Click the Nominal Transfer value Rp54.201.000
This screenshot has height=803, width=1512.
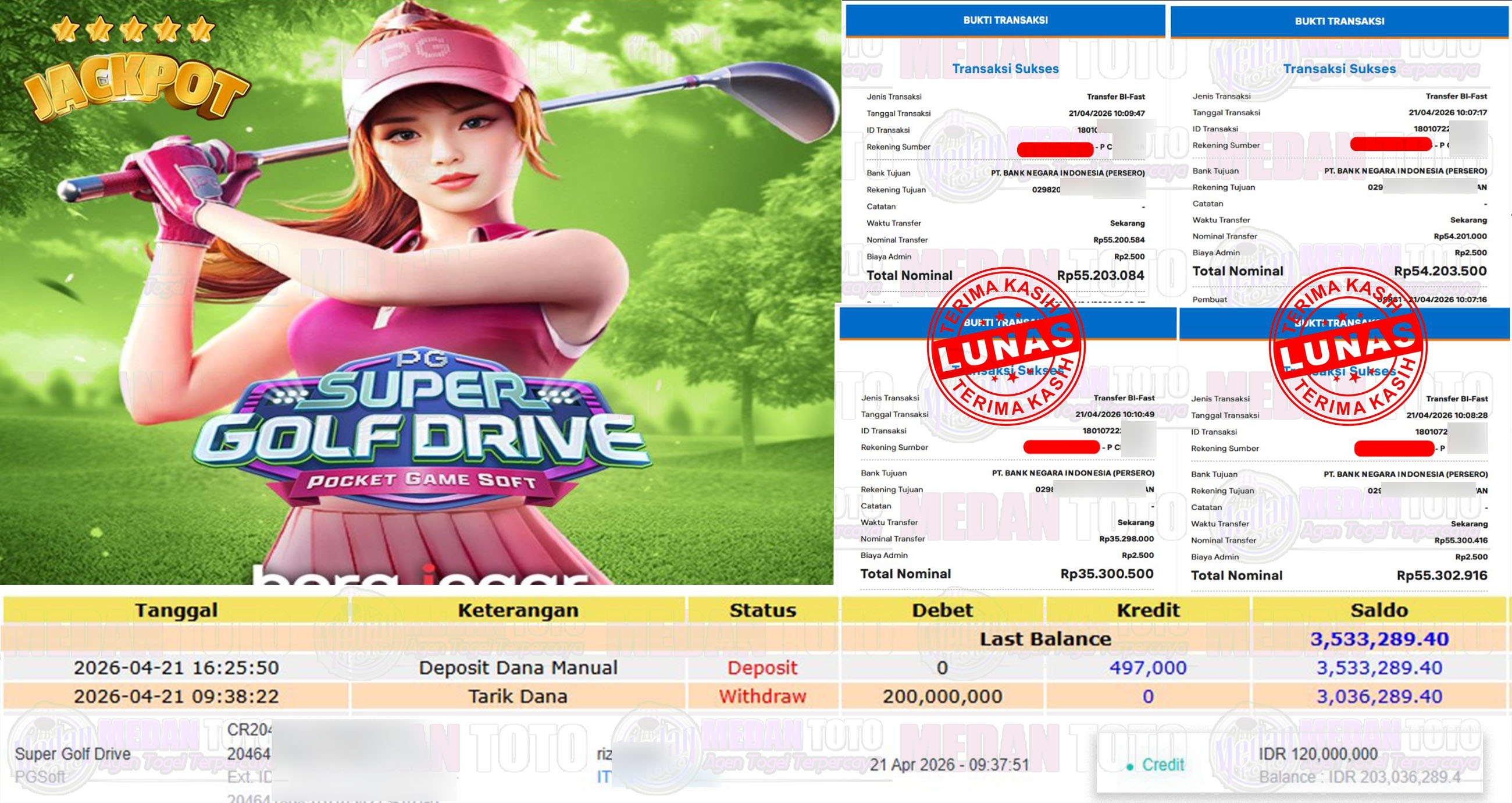1460,236
